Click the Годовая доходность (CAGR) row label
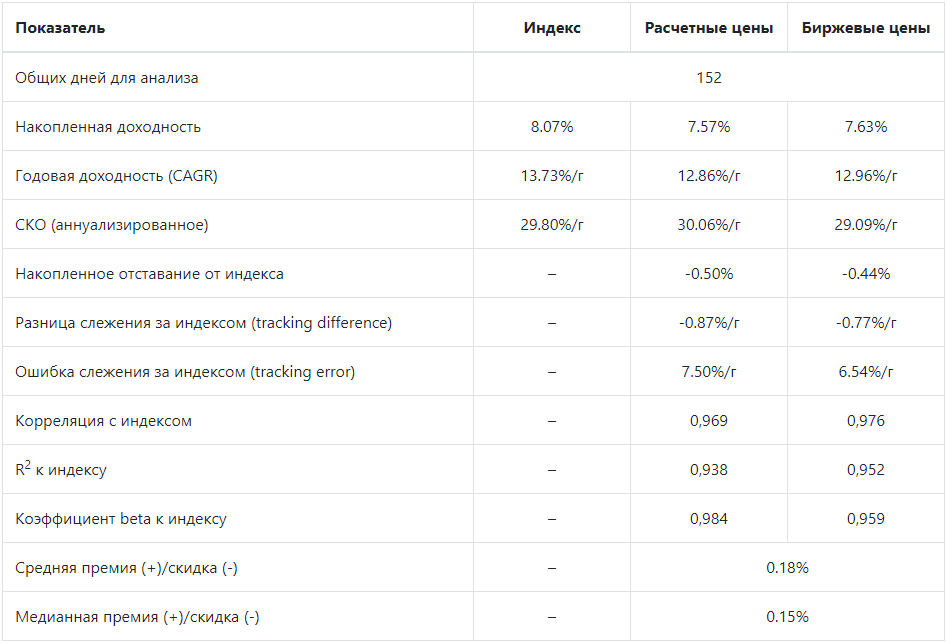947x643 pixels. point(117,176)
